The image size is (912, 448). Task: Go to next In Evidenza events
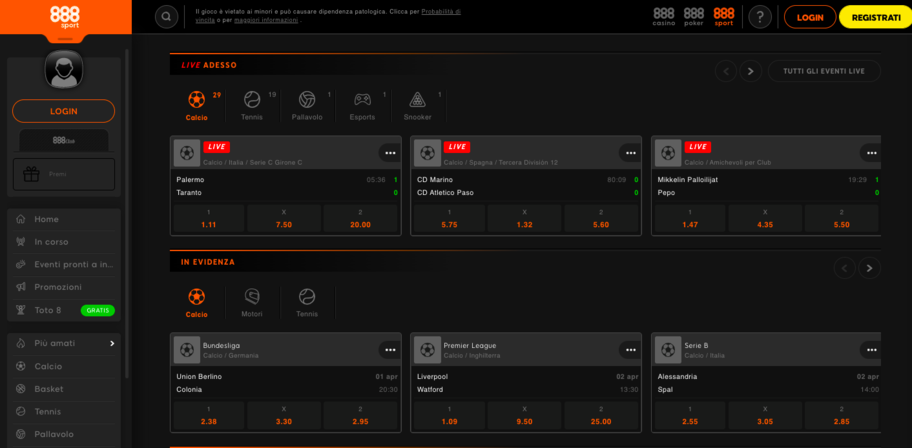[x=870, y=268]
